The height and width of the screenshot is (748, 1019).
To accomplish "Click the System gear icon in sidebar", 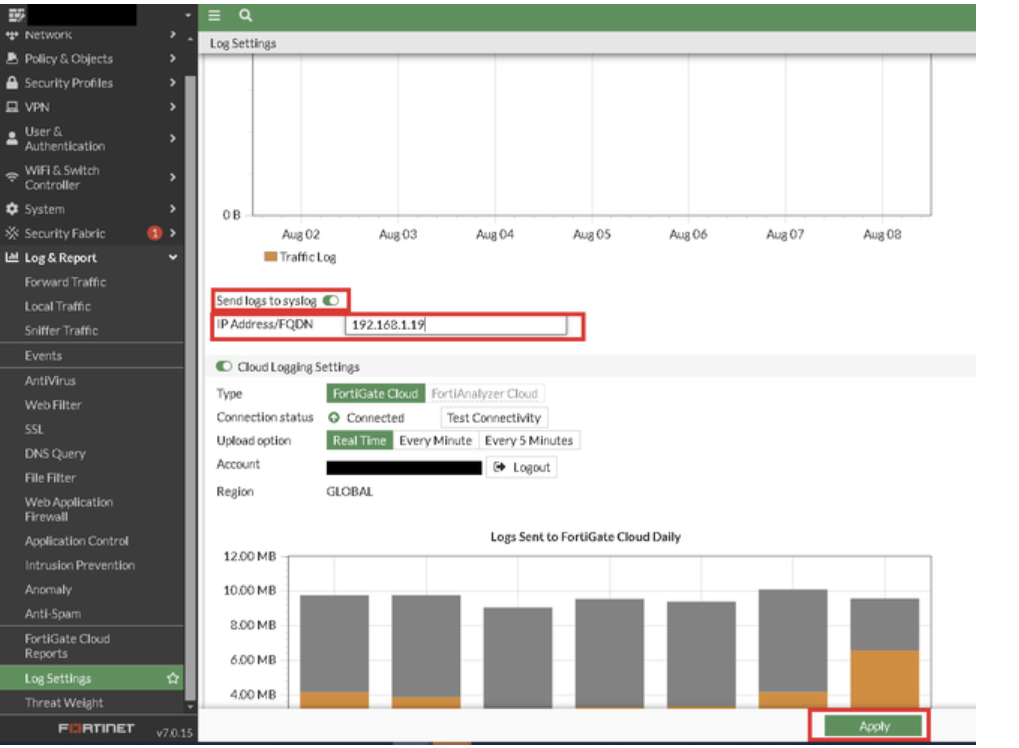I will pyautogui.click(x=13, y=210).
